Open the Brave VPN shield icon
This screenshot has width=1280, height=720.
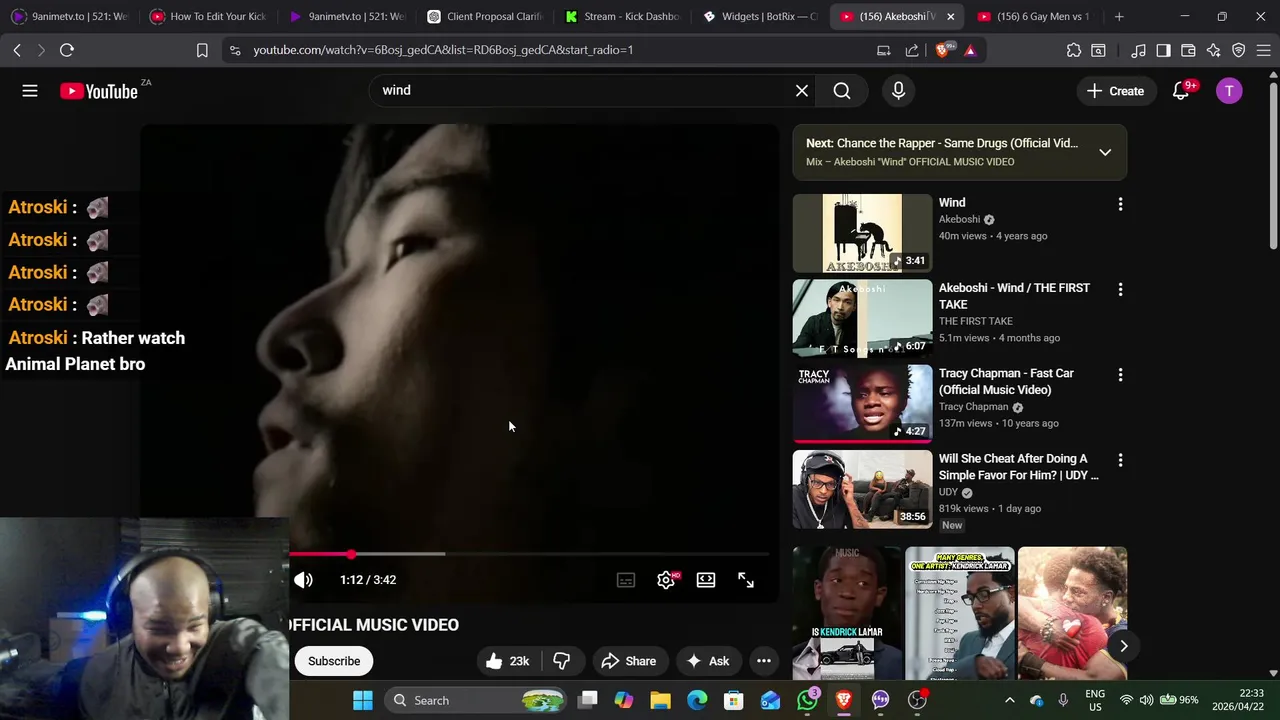[1238, 50]
